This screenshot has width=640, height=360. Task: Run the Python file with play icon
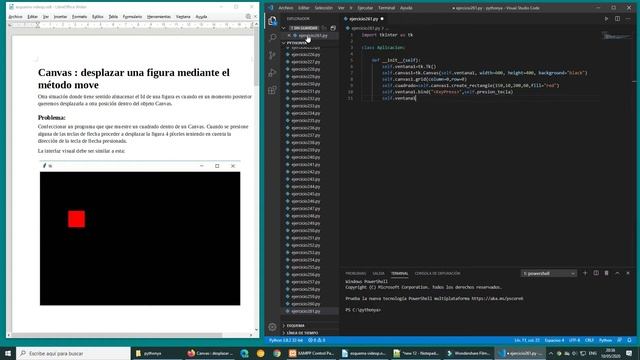pos(606,19)
